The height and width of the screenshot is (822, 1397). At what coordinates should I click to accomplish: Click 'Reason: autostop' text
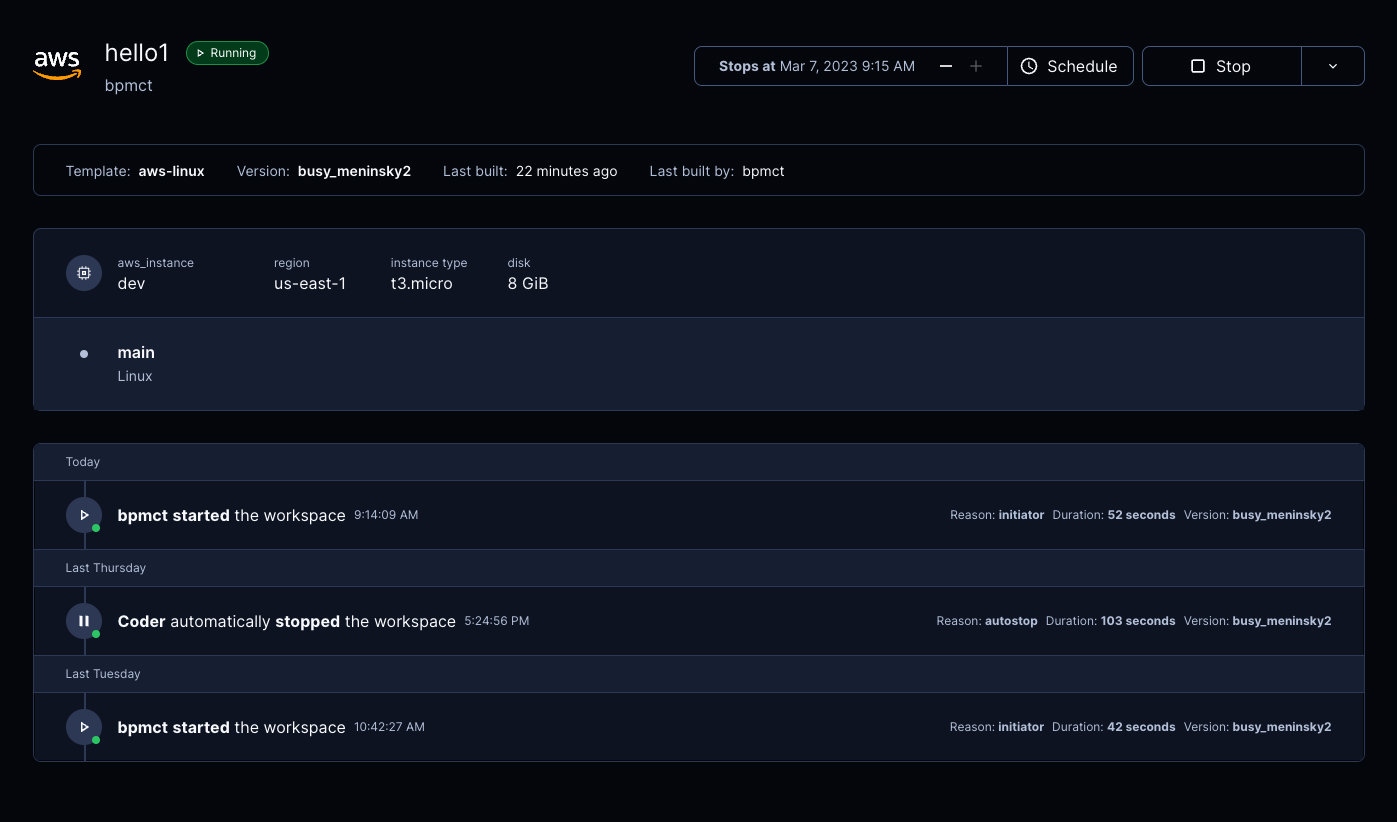pos(987,621)
